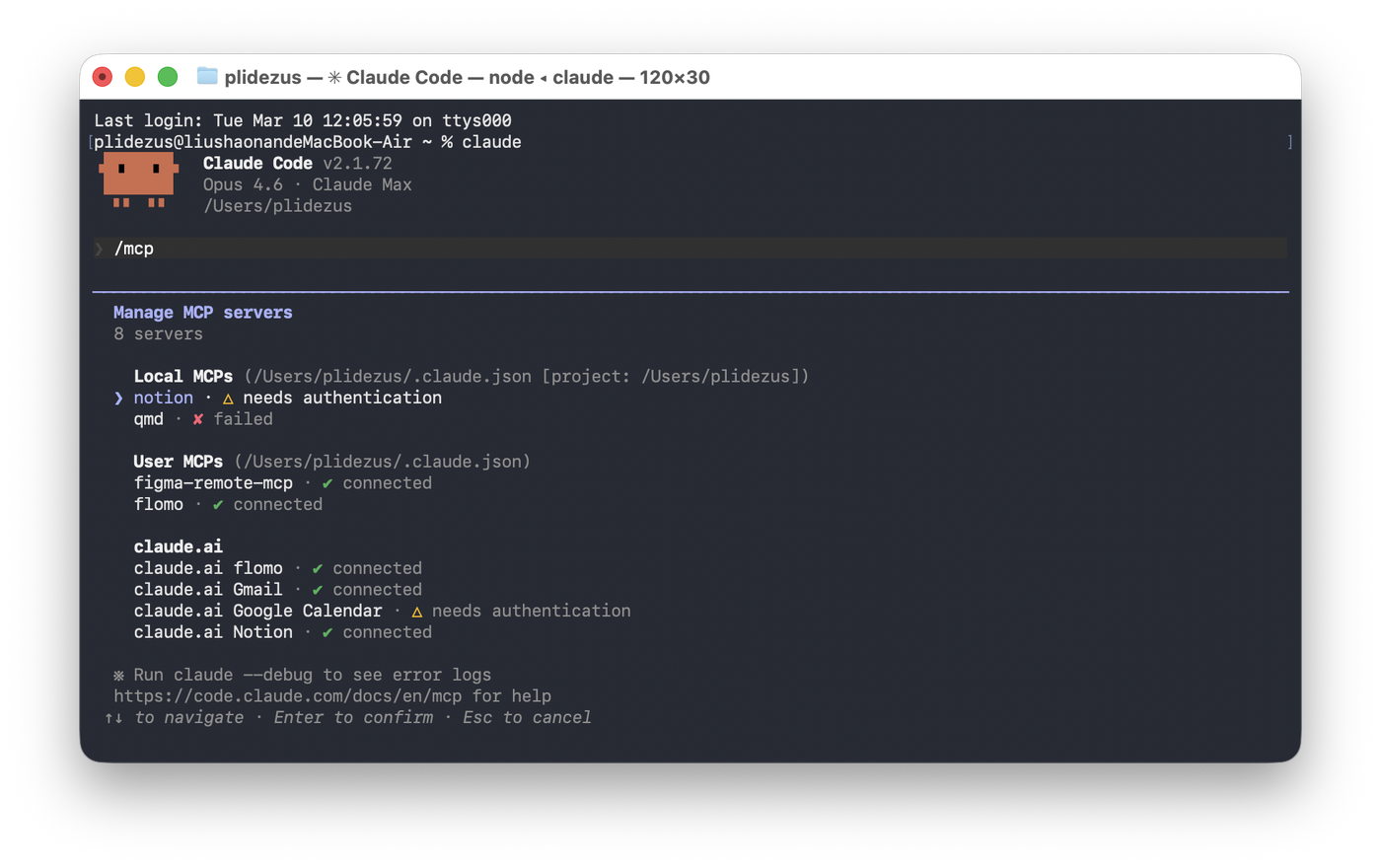Click the green zoom window button

168,77
